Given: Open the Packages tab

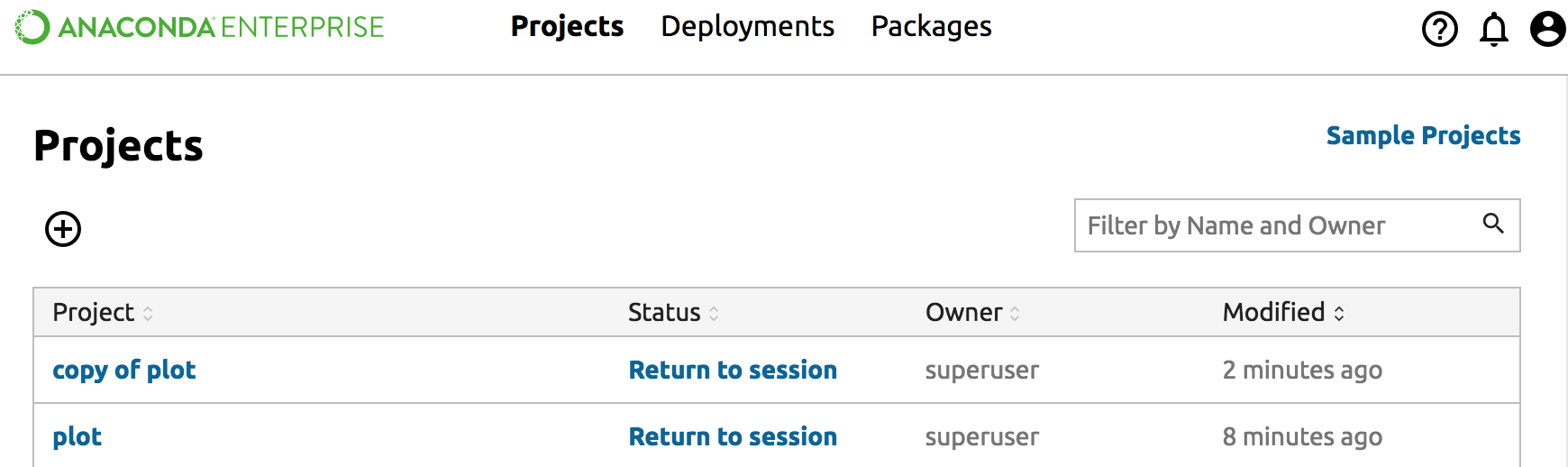Looking at the screenshot, I should tap(931, 27).
